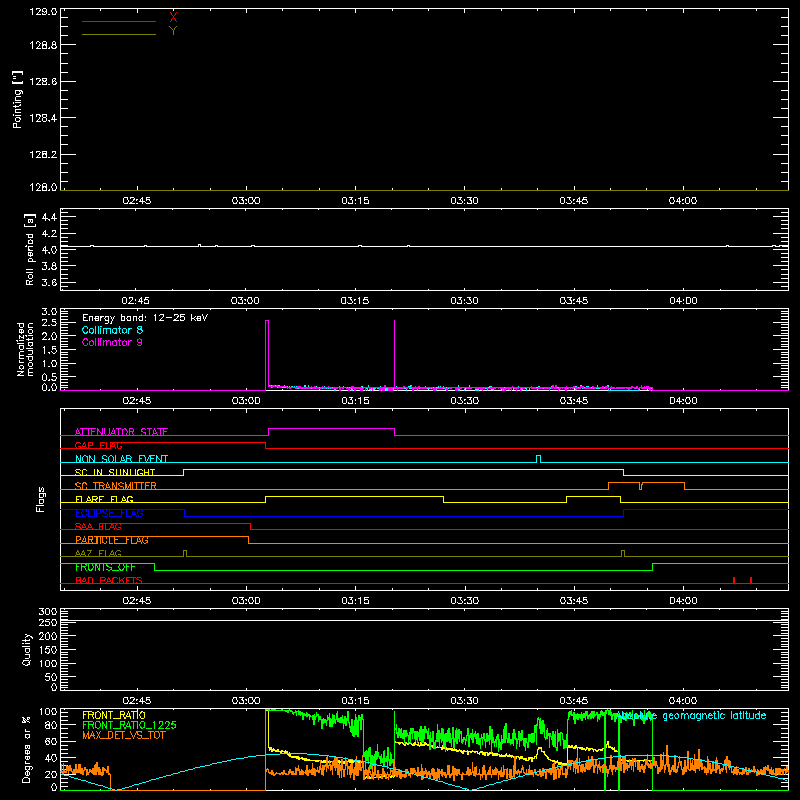Click the cyan NON_SOLAR_EVENT pulse near 03:40
This screenshot has height=800, width=800.
538,459
